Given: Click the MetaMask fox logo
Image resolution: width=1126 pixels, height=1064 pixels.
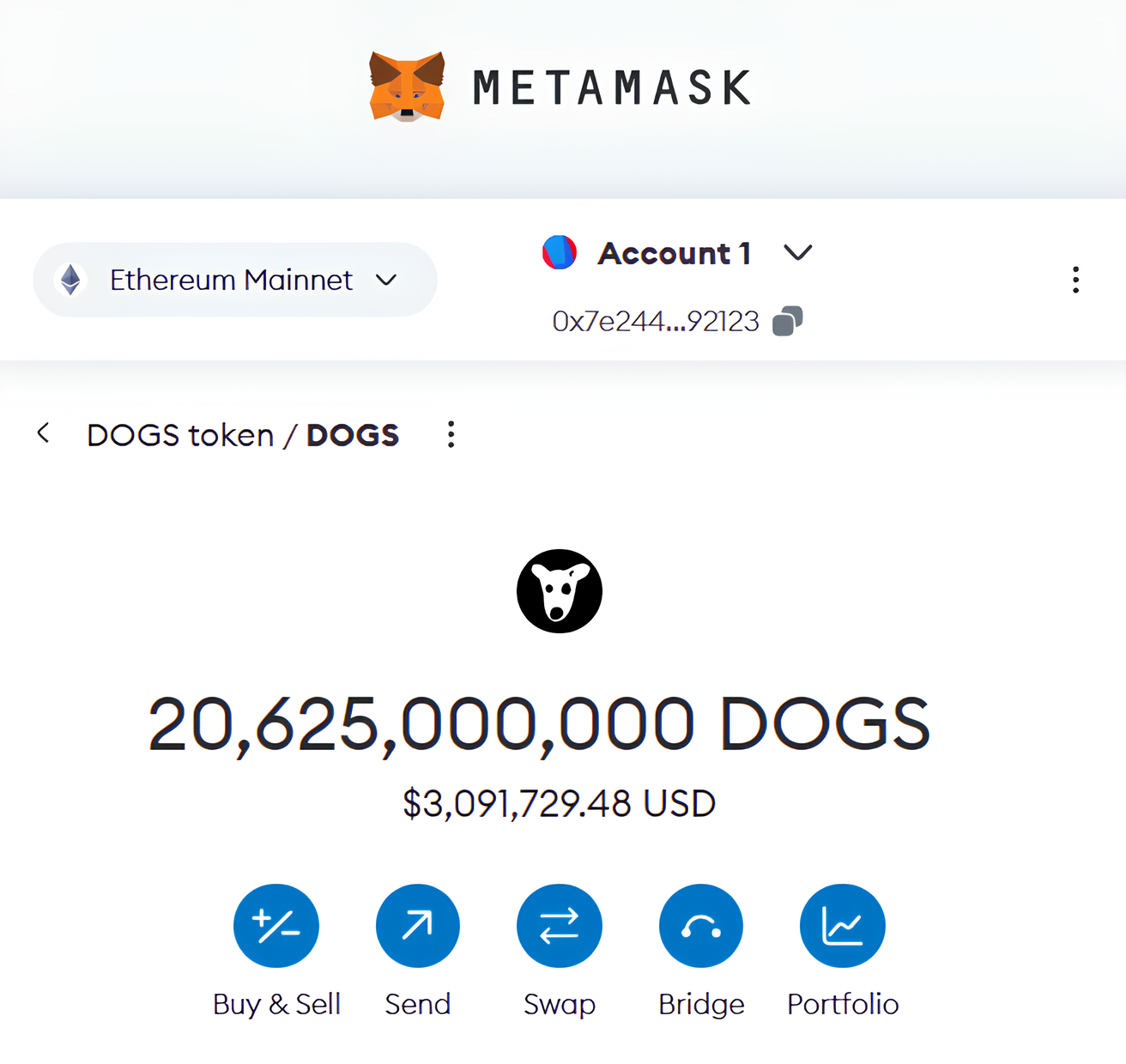Looking at the screenshot, I should [x=407, y=87].
